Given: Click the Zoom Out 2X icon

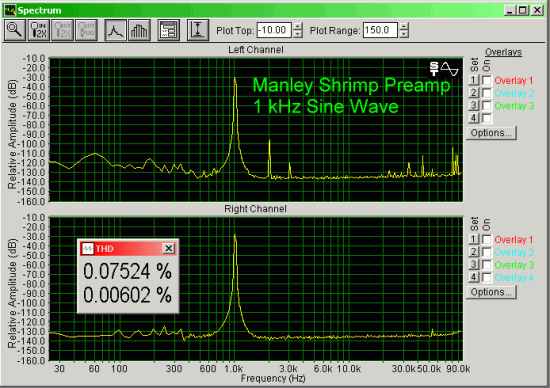Looking at the screenshot, I should coord(62,30).
